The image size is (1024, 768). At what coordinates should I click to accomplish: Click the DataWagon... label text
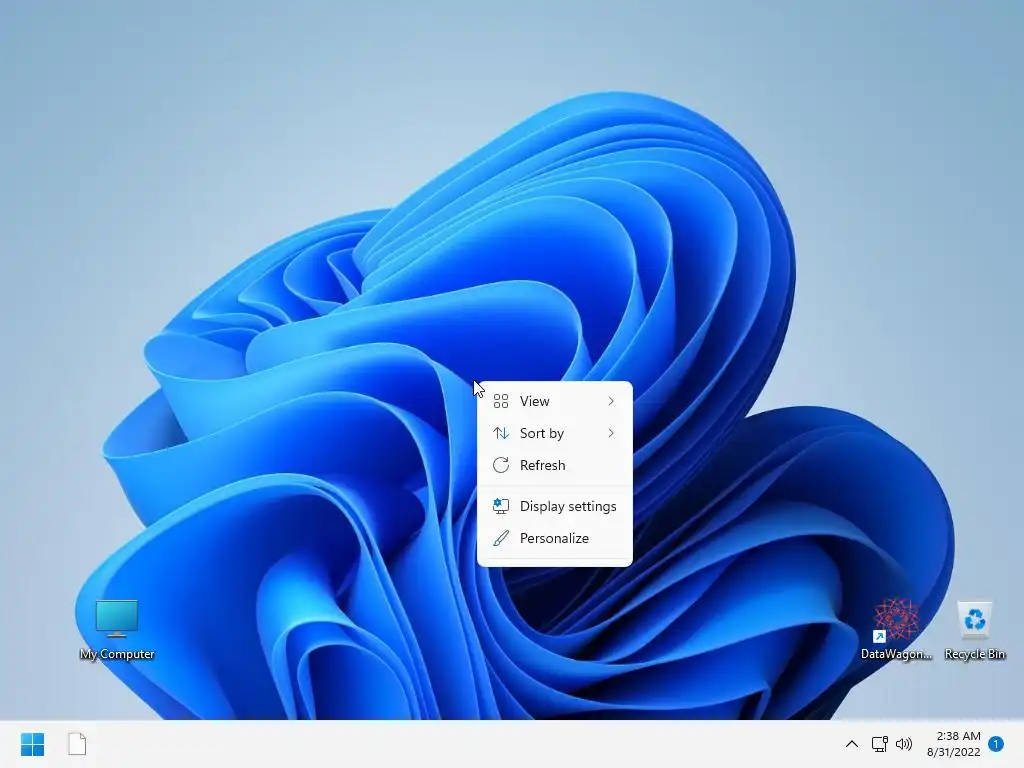click(x=896, y=654)
